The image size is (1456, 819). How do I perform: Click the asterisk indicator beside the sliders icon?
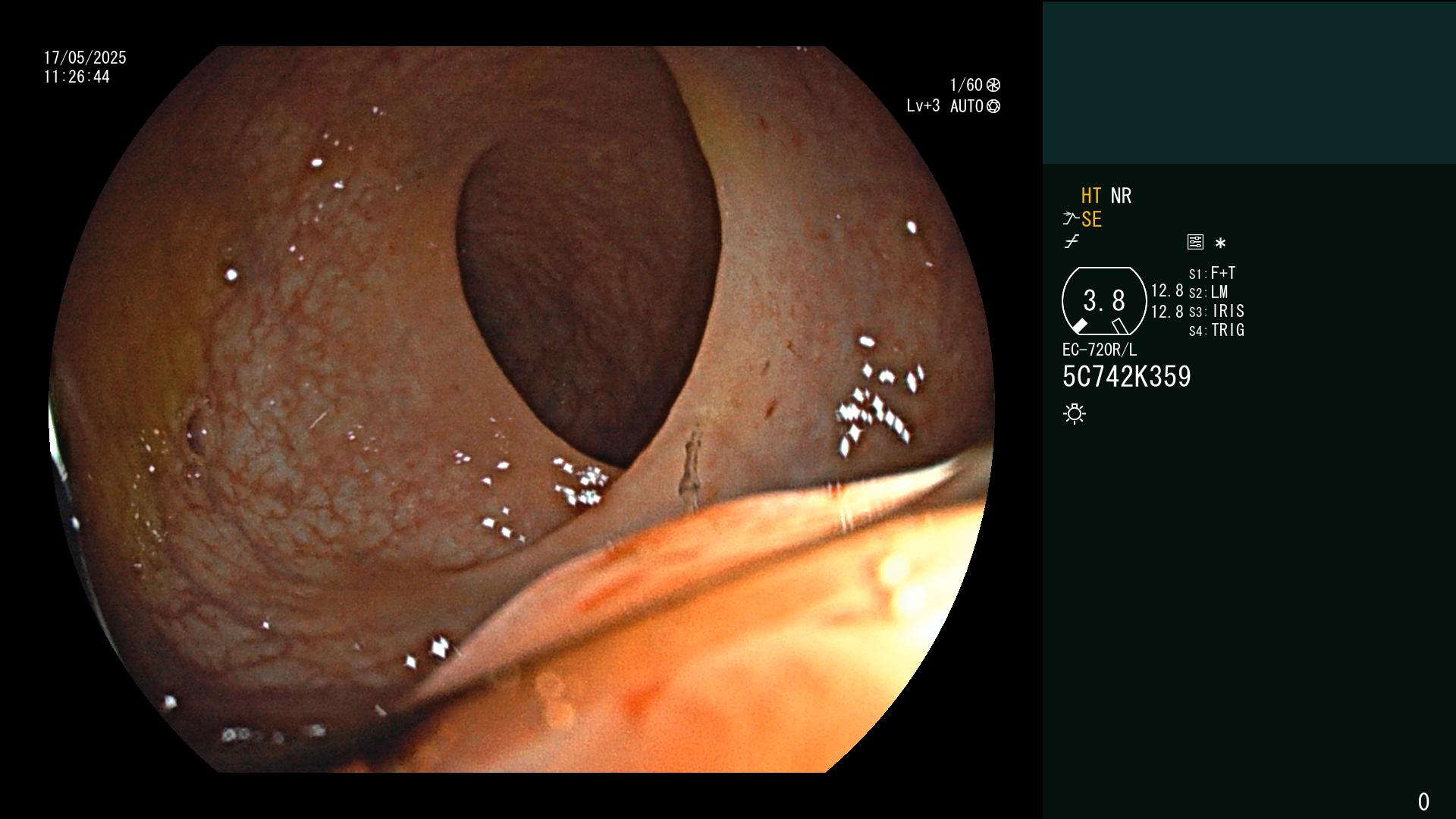click(1220, 243)
